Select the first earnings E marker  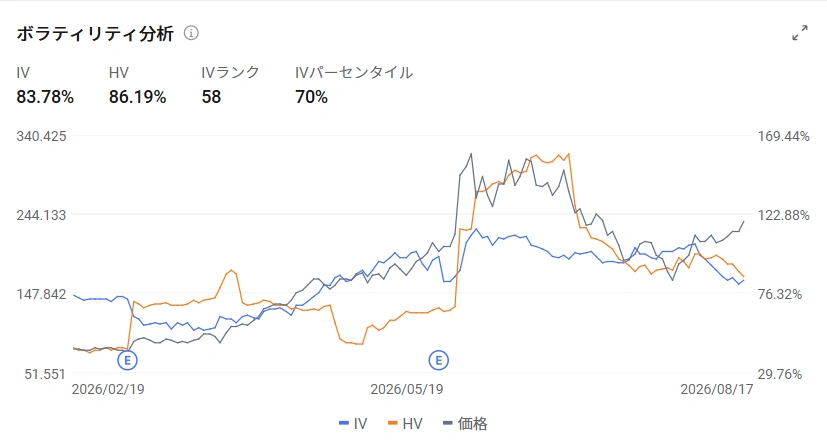(x=127, y=360)
